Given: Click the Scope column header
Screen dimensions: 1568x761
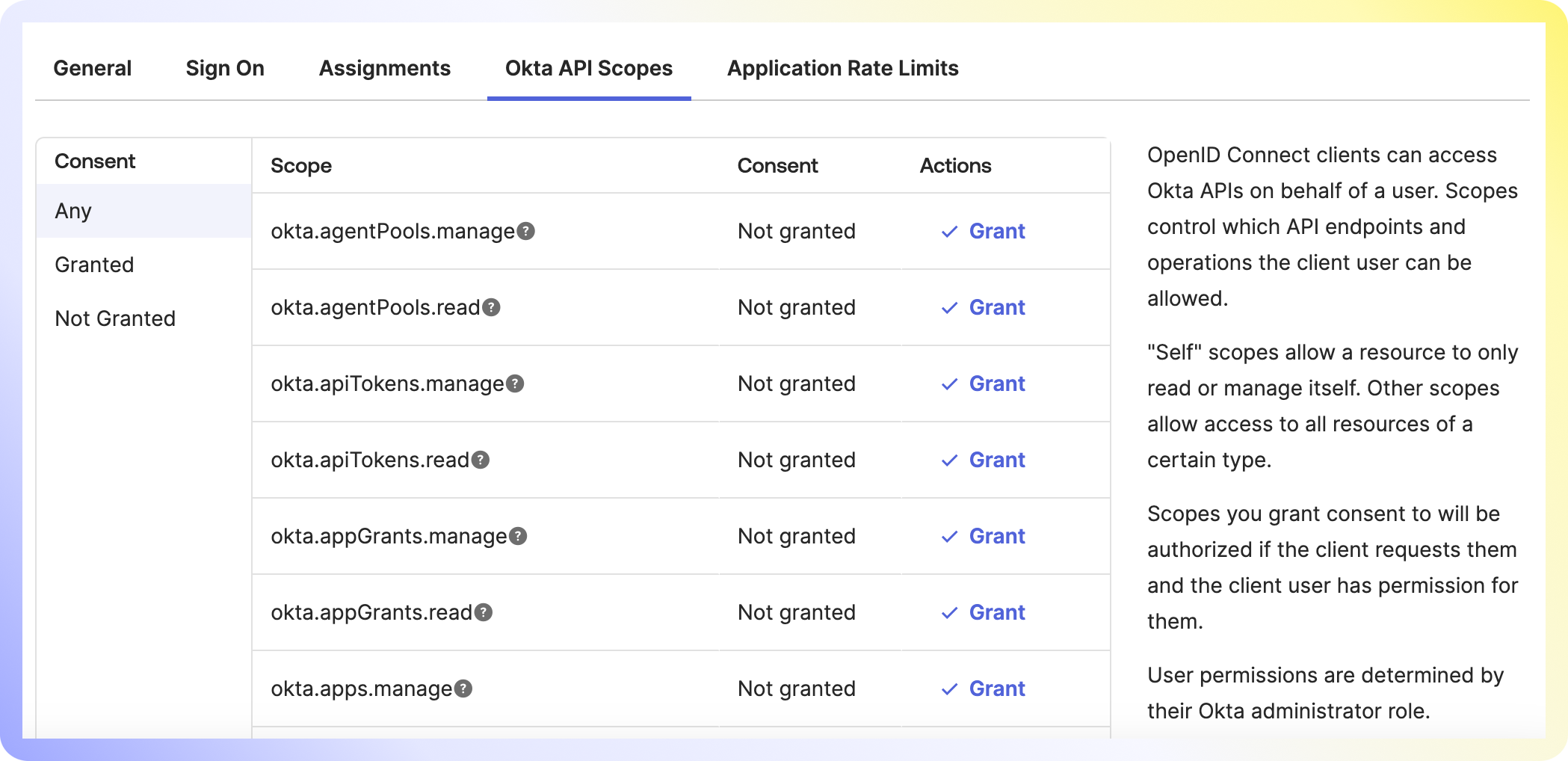Looking at the screenshot, I should pyautogui.click(x=301, y=166).
